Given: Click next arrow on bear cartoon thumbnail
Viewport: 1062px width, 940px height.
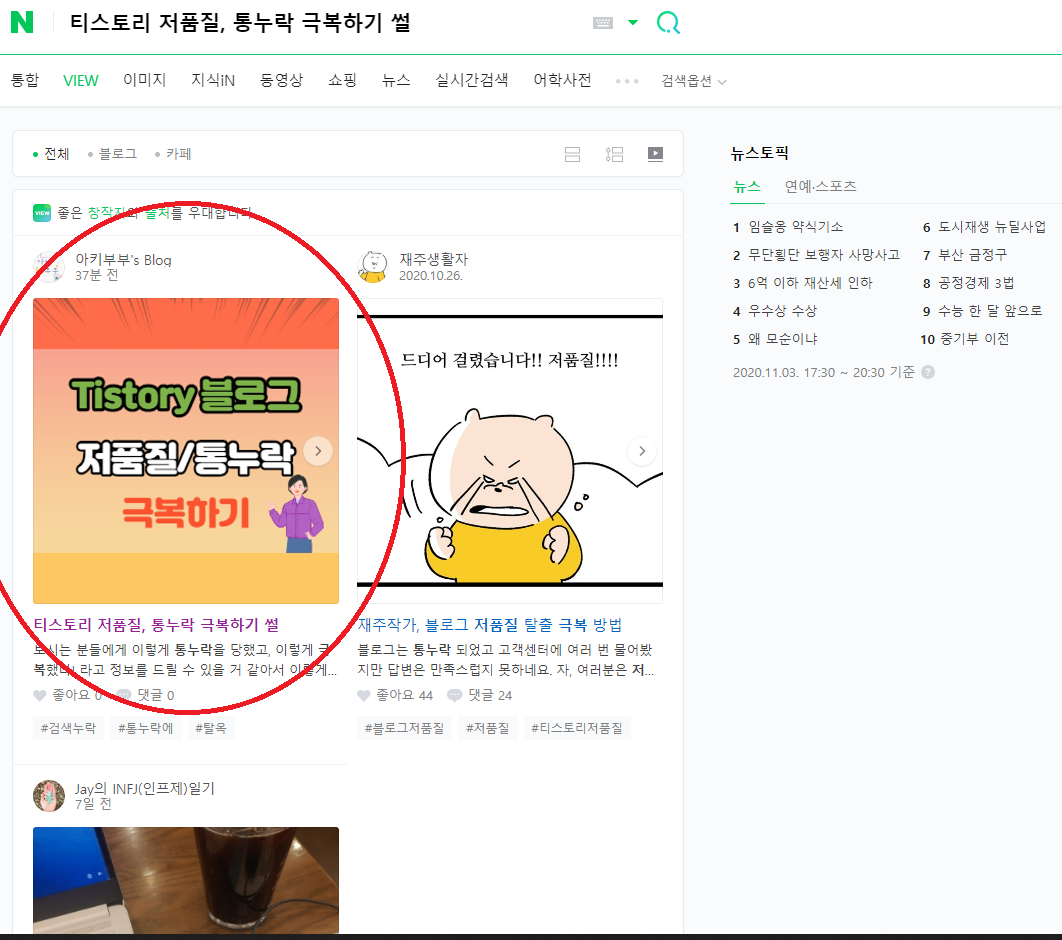Looking at the screenshot, I should click(x=642, y=451).
